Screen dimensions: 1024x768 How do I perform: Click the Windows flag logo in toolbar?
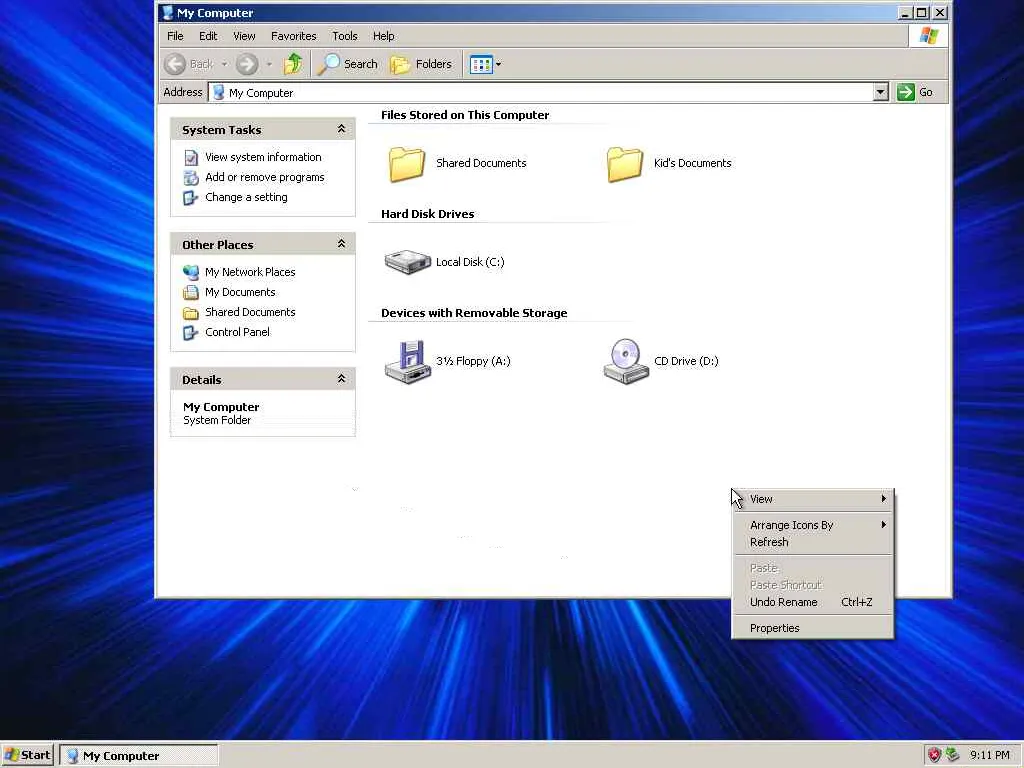[x=928, y=36]
